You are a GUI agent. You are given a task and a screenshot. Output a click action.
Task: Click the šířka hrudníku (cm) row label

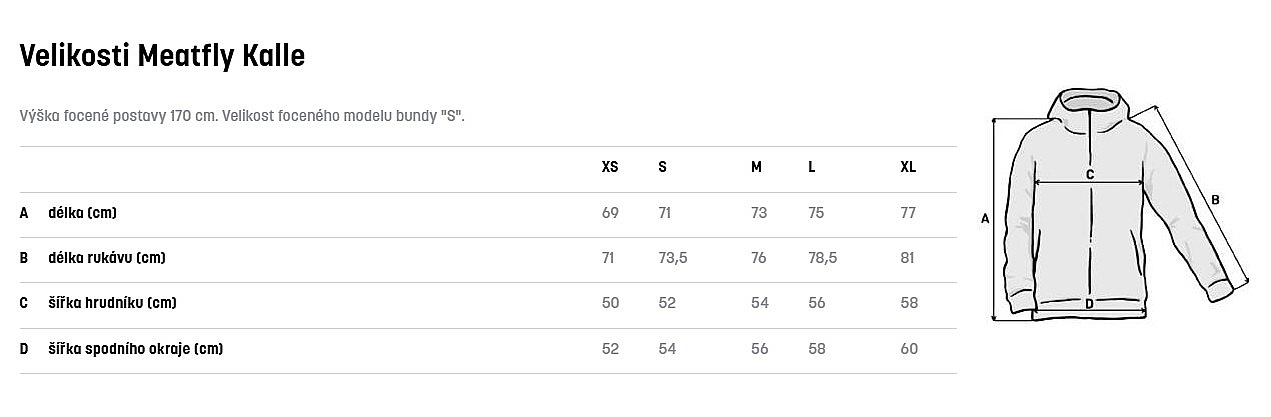click(x=112, y=303)
